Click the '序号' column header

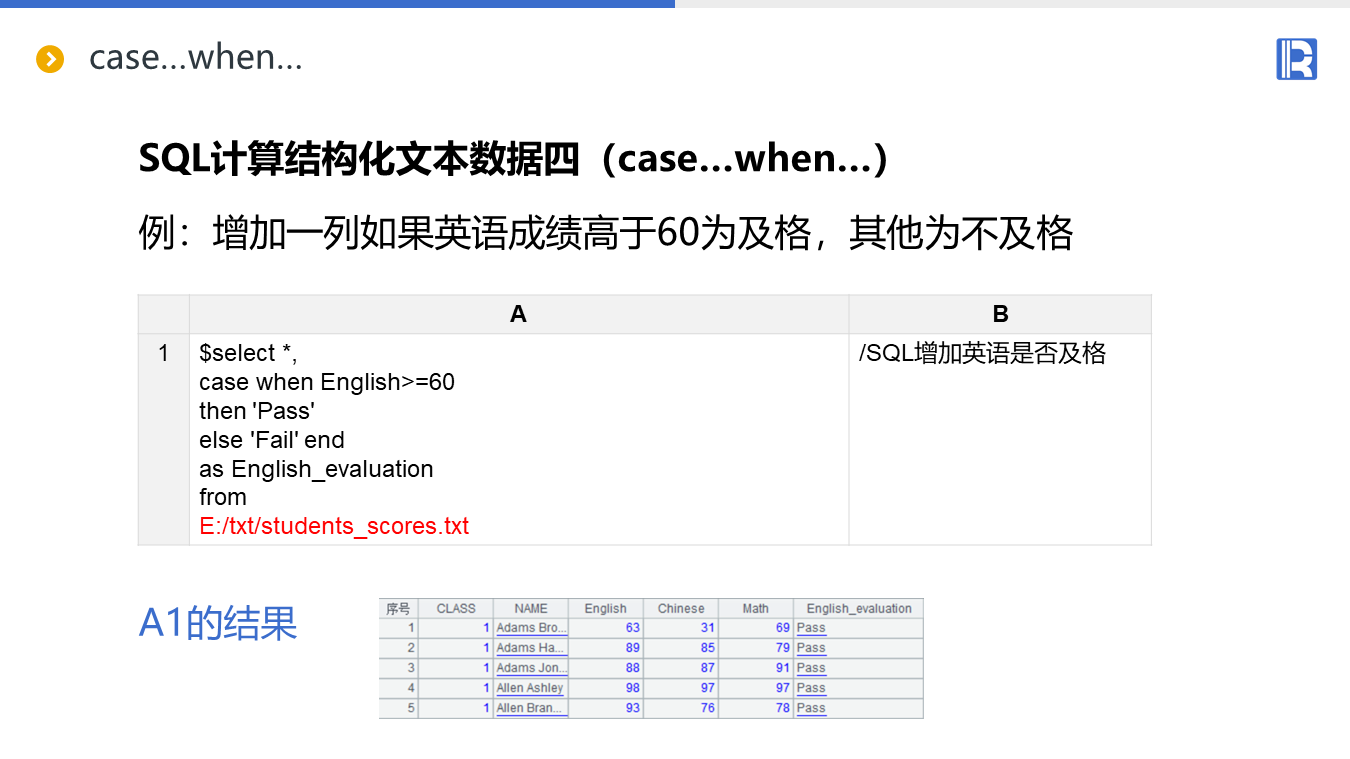[398, 608]
